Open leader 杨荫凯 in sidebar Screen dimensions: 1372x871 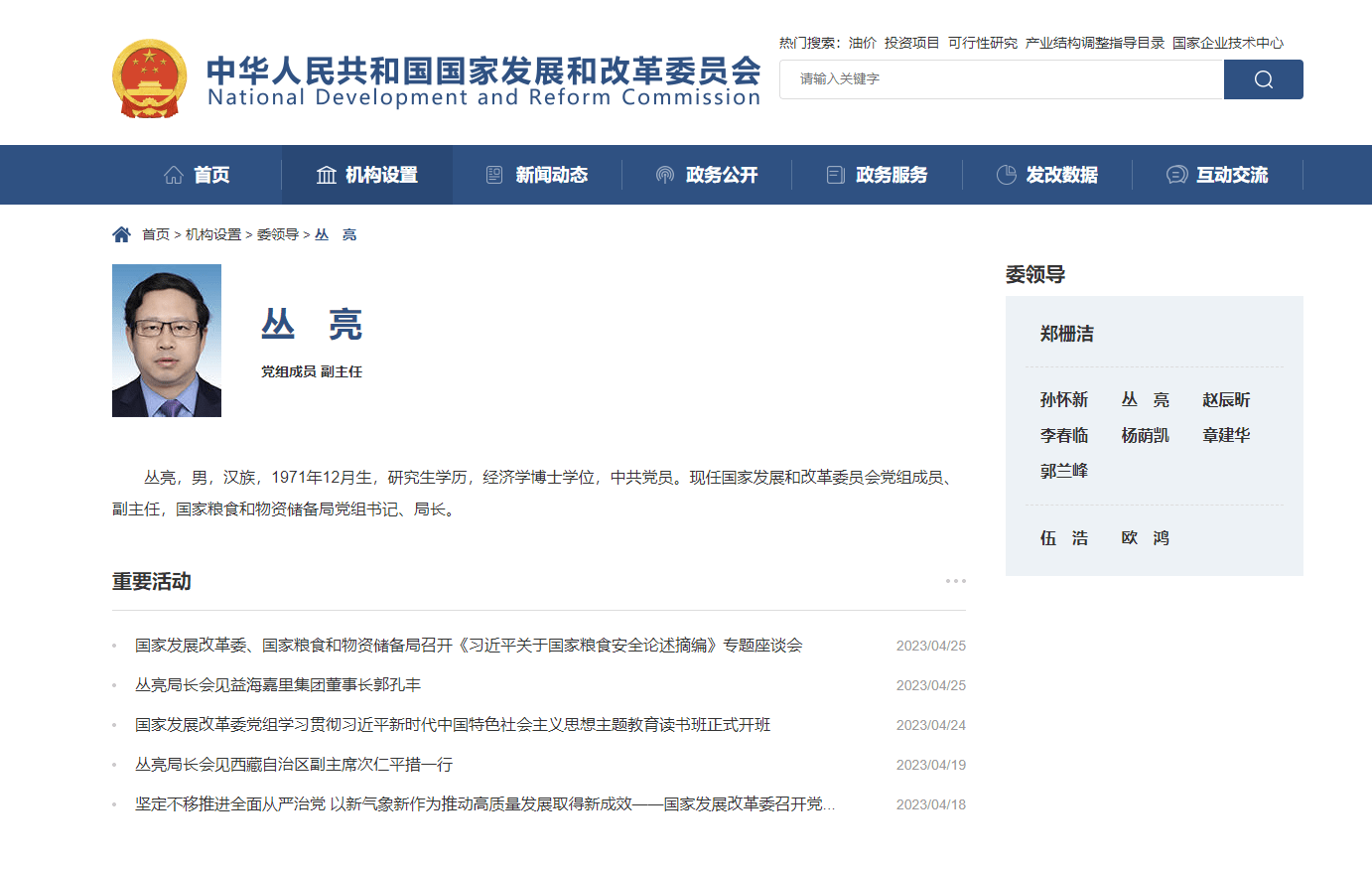pos(1146,435)
